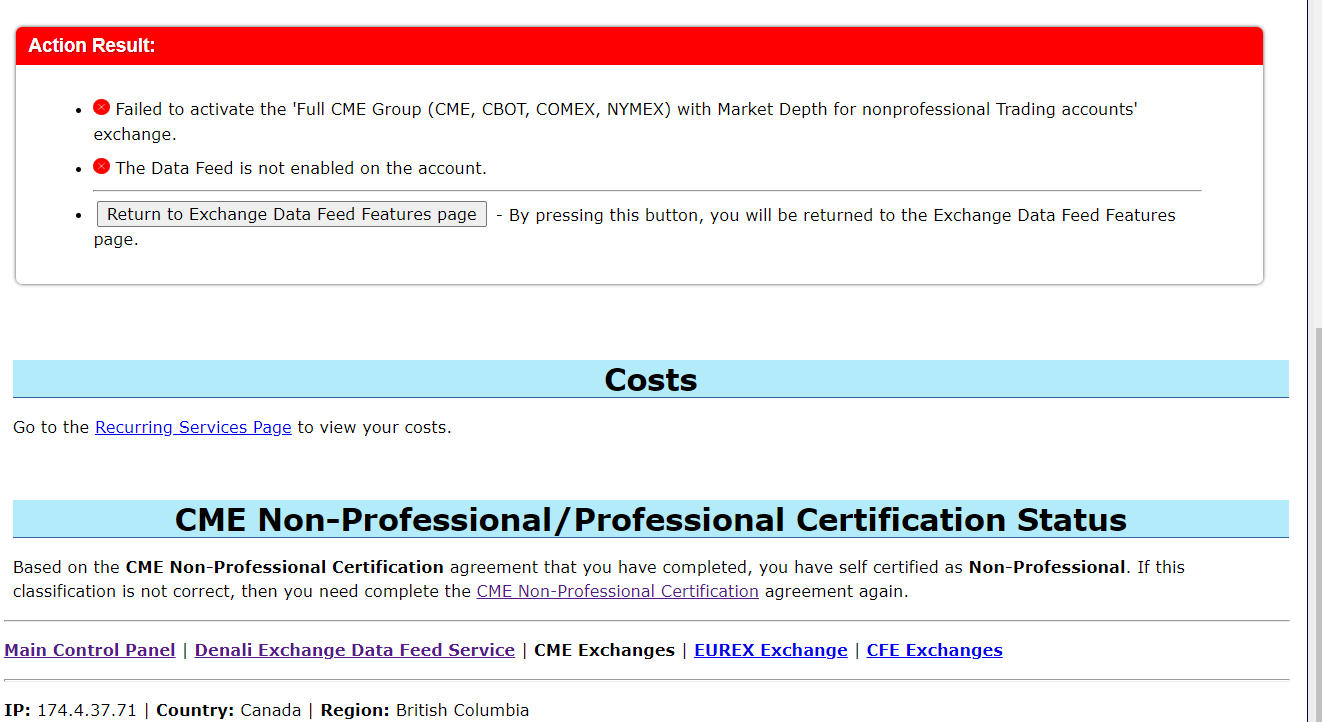This screenshot has height=722, width=1322.
Task: Open the CFE Exchanges link
Action: coord(935,650)
